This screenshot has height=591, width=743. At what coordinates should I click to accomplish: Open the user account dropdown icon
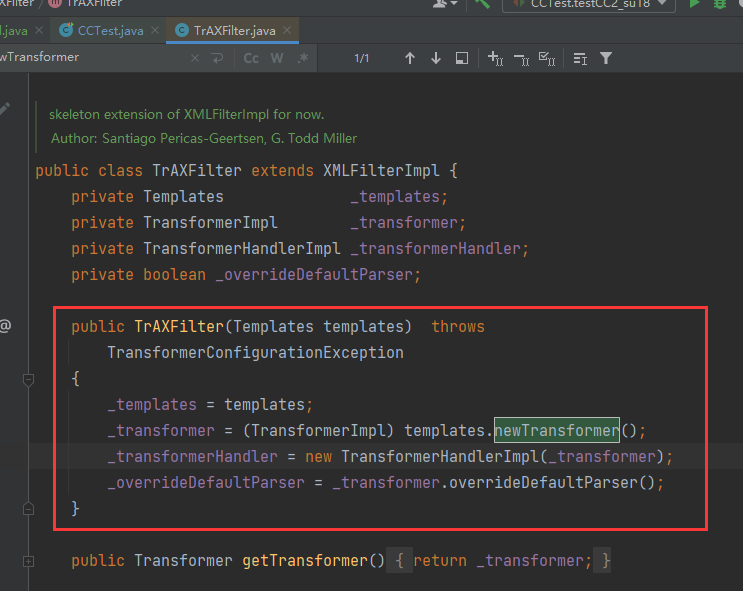pos(444,4)
